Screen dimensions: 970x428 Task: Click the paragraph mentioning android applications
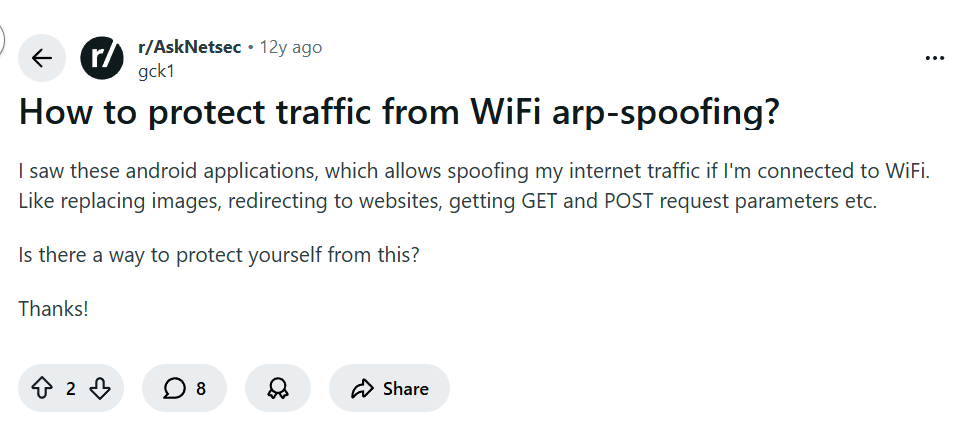click(474, 172)
